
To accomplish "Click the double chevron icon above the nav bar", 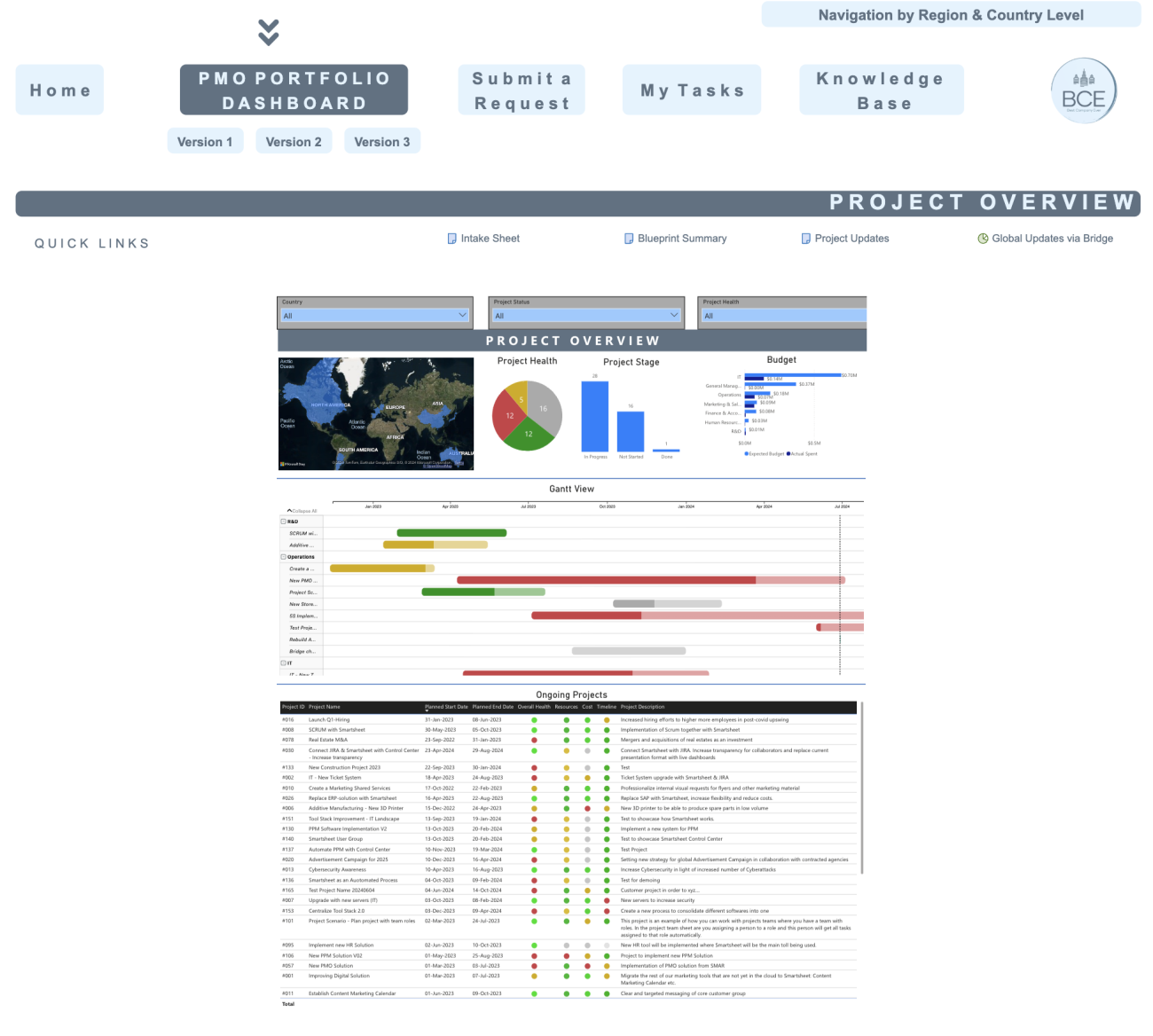I will 269,31.
